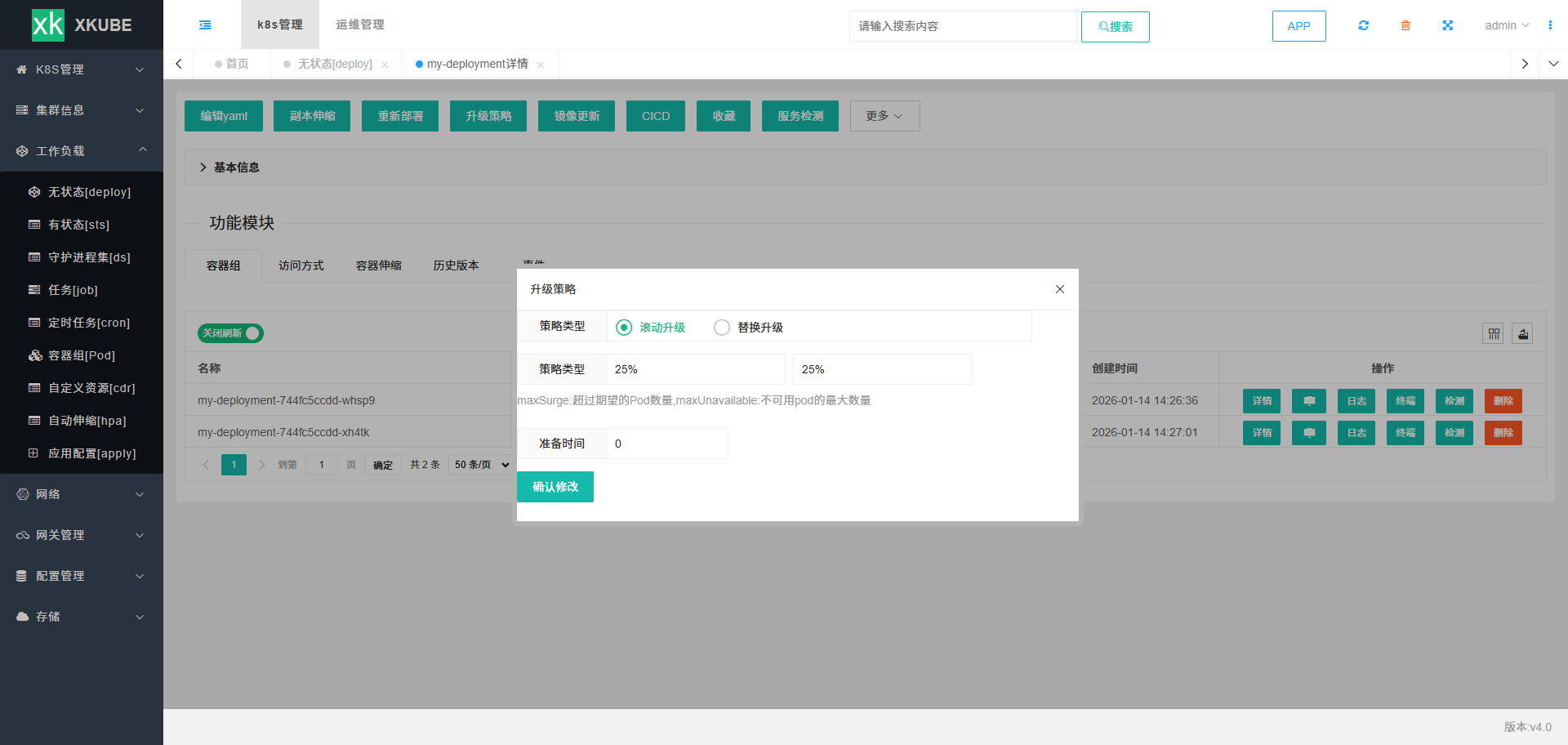This screenshot has height=745, width=1568.
Task: Toggle the 关闭刷新 switch
Action: pos(230,333)
